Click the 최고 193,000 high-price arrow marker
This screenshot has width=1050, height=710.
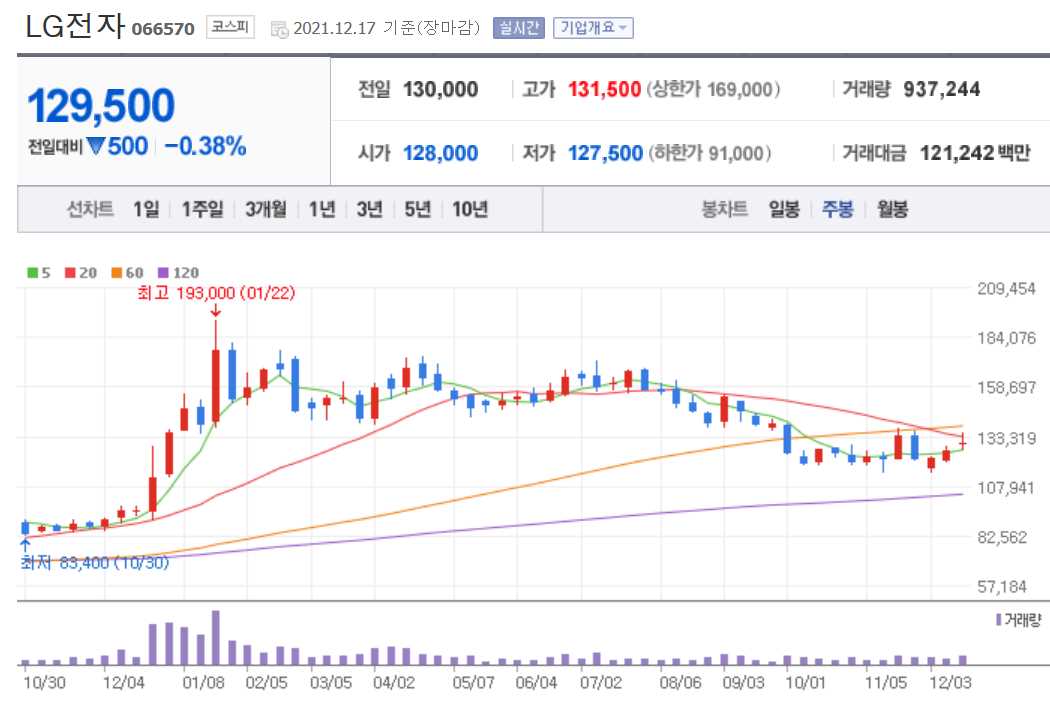click(x=217, y=312)
